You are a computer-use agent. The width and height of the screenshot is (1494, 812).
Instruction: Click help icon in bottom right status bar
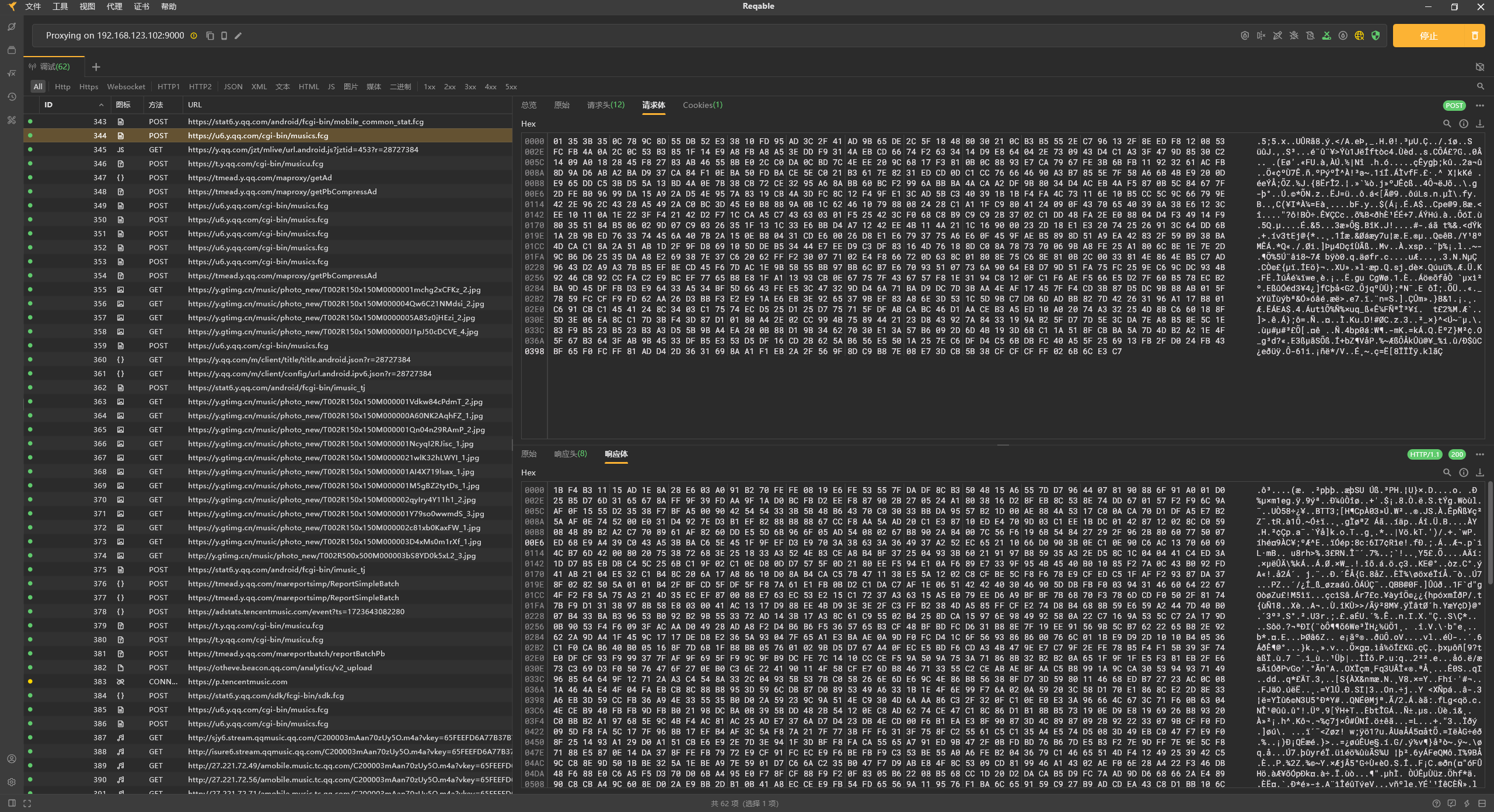click(1436, 803)
